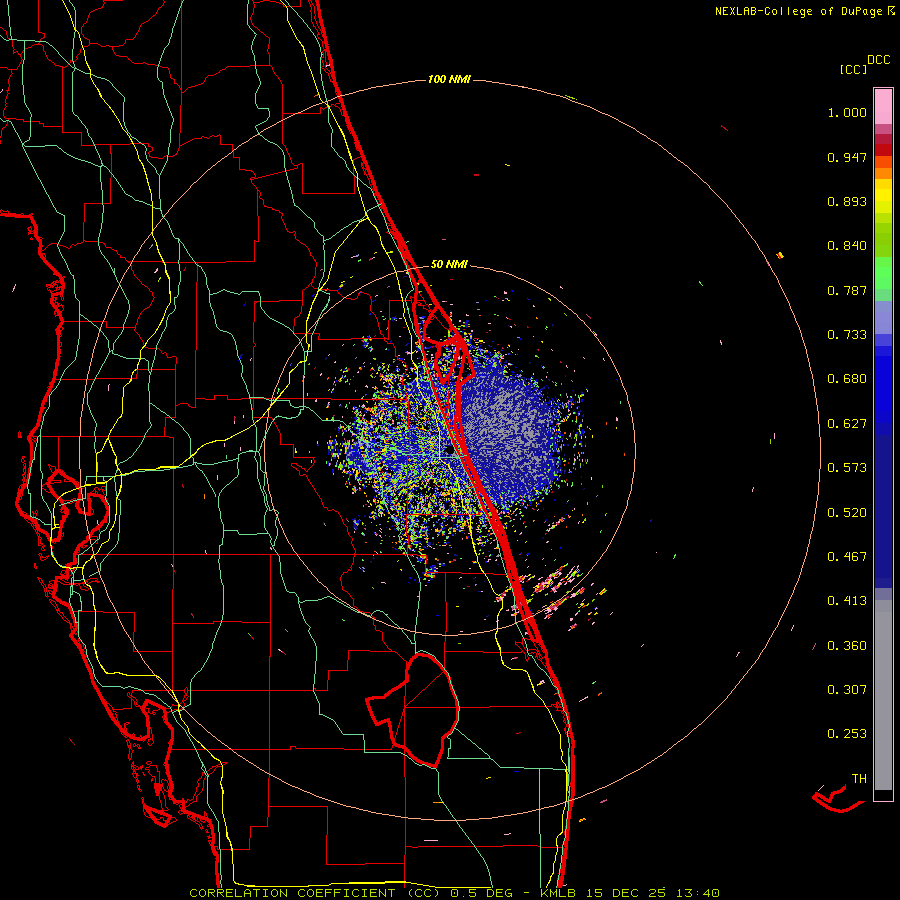
Task: Click the 0.627 scale value
Action: (x=847, y=424)
